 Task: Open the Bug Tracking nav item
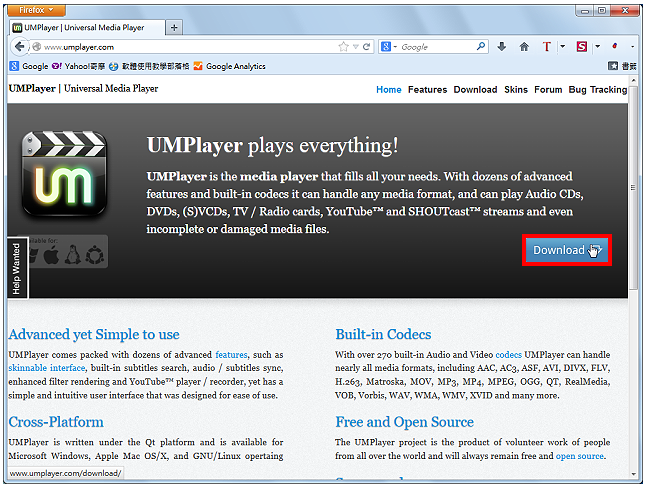pos(598,90)
